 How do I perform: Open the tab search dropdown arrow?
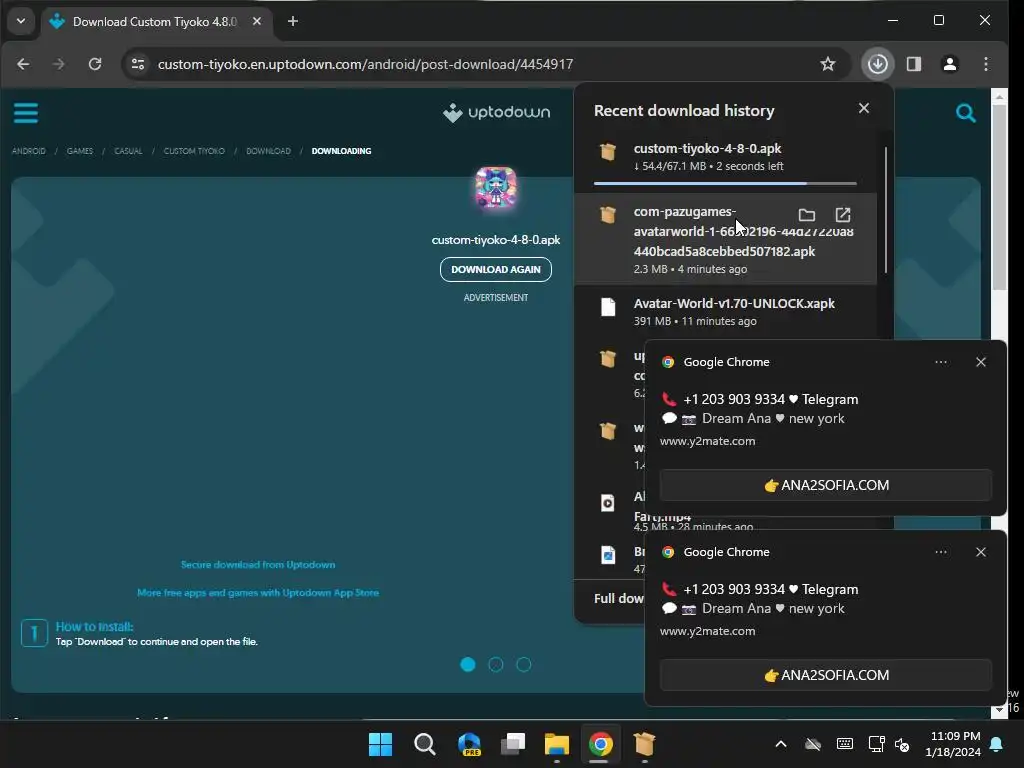(x=21, y=21)
